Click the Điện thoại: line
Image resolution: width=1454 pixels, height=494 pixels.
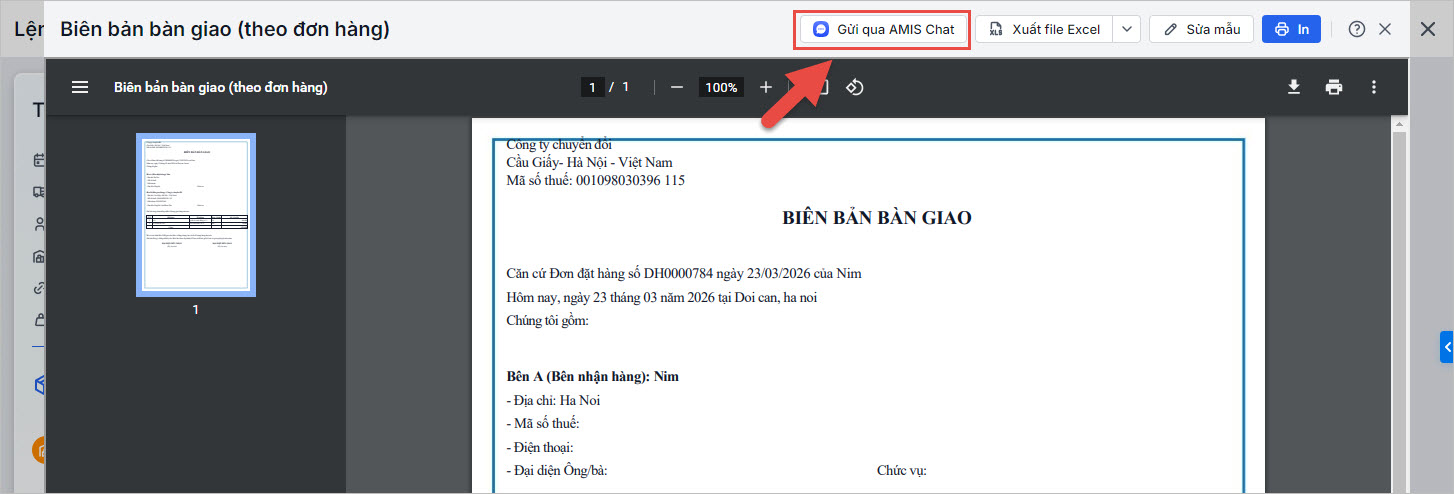click(x=540, y=447)
